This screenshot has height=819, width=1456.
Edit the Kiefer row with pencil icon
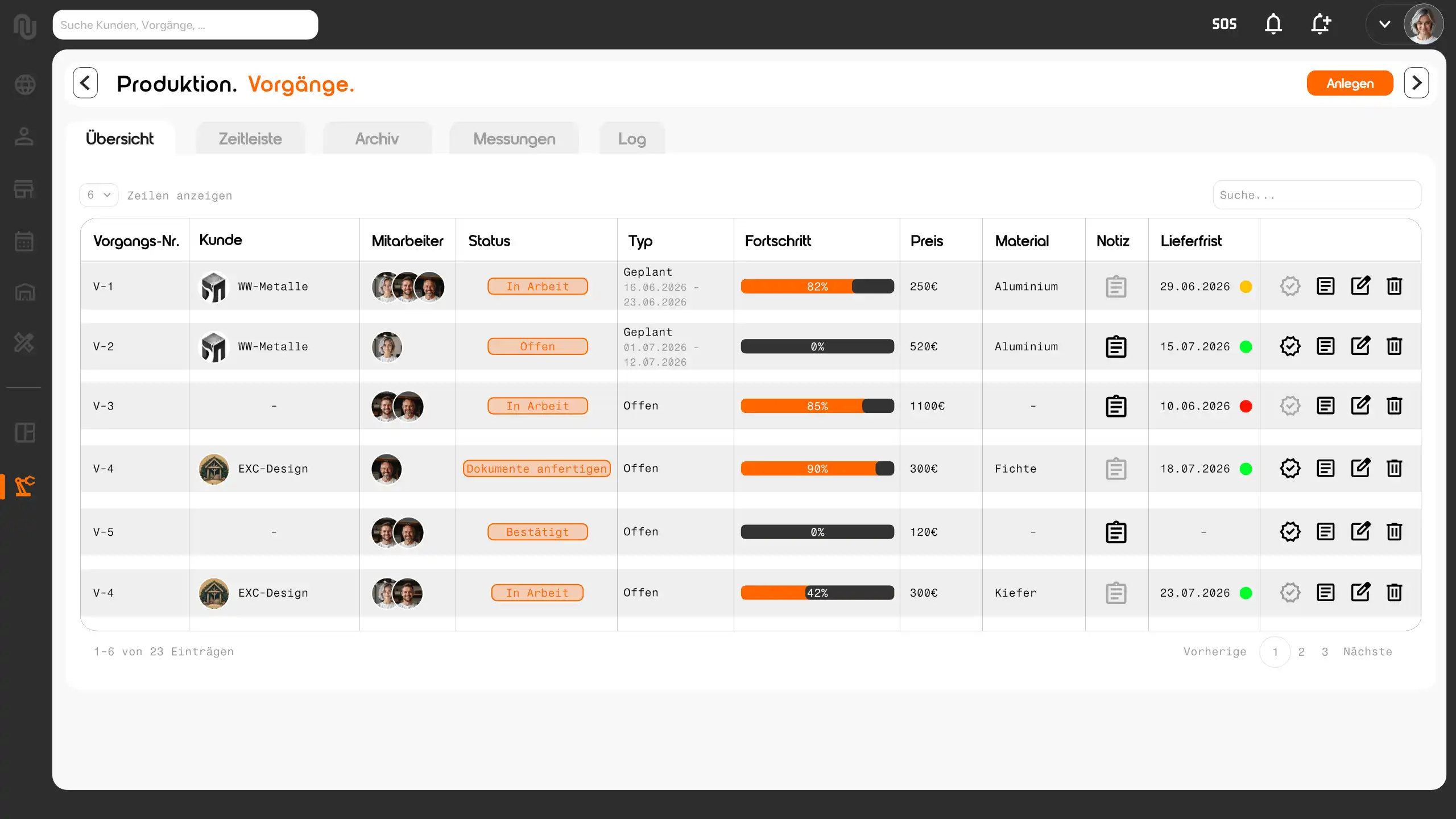coord(1360,592)
